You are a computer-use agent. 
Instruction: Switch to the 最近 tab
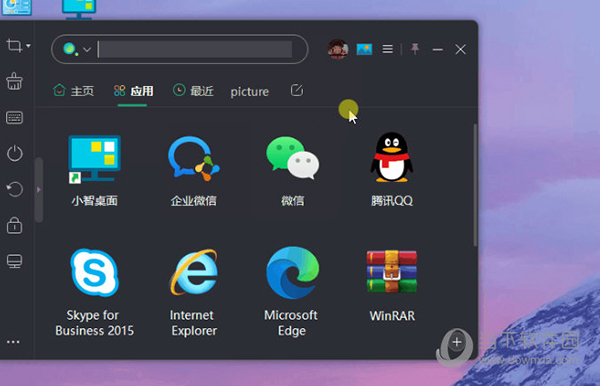point(193,91)
